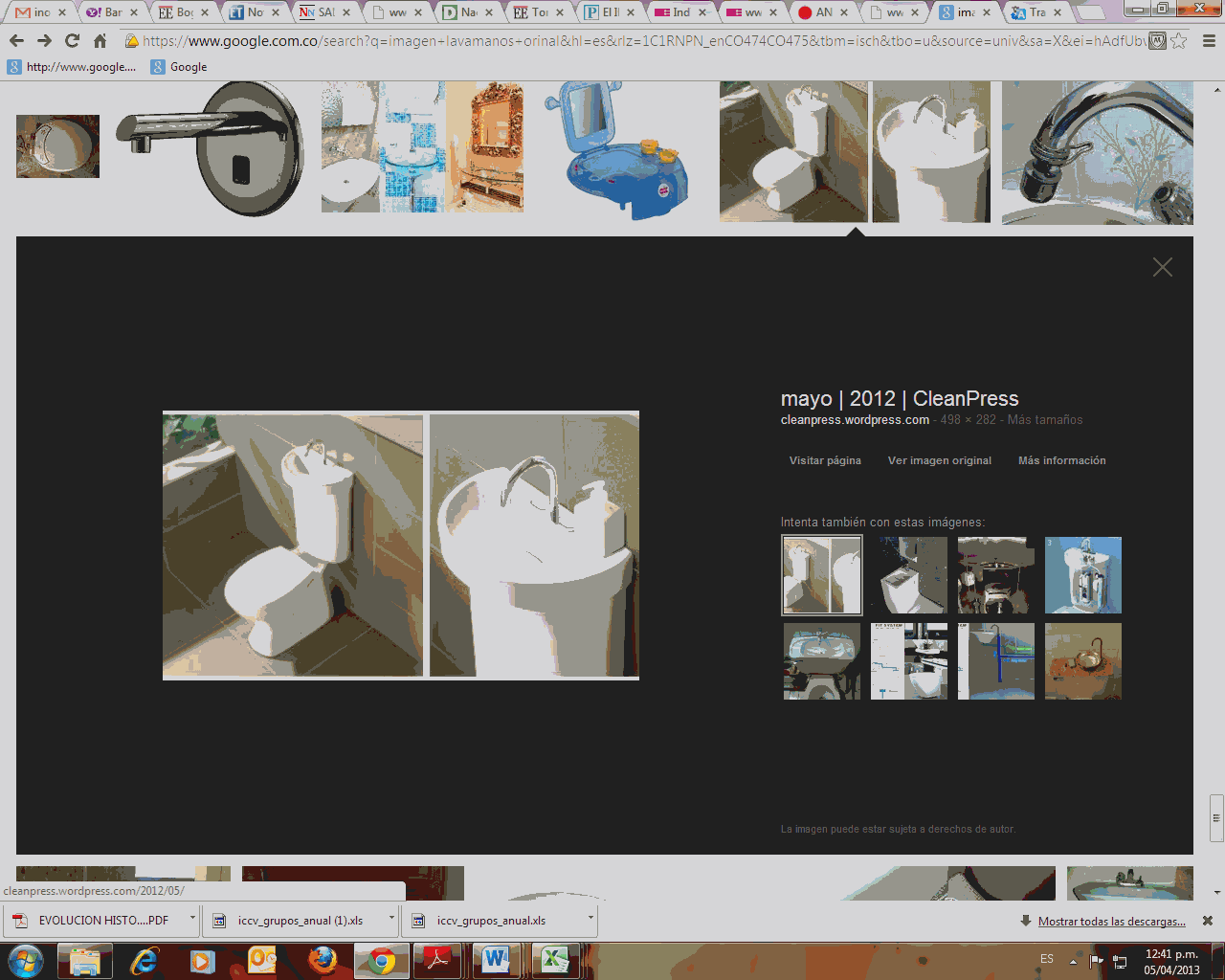Expand options for EVOLUCION HISTO PDF download
Image resolution: width=1225 pixels, height=980 pixels.
[x=192, y=919]
